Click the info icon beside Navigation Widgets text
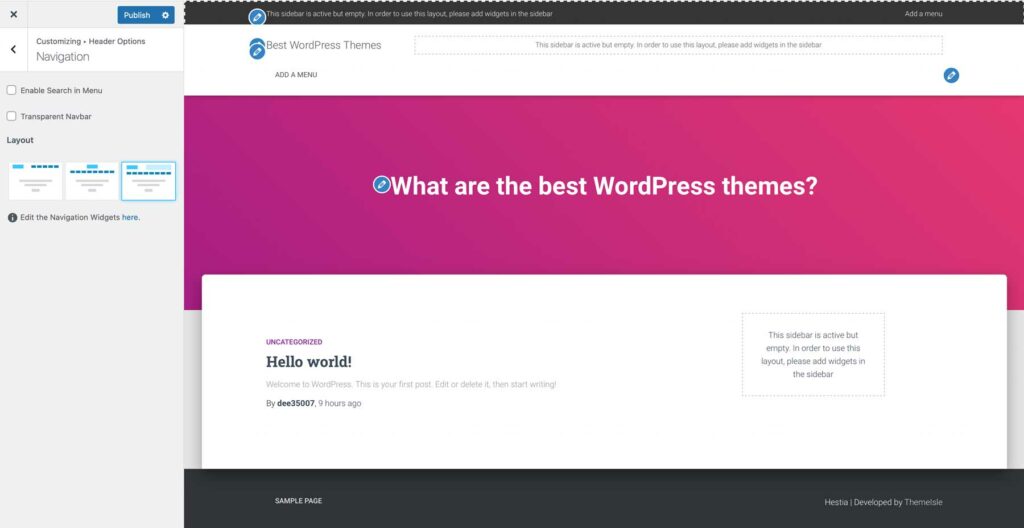Viewport: 1024px width, 528px height. [12, 217]
